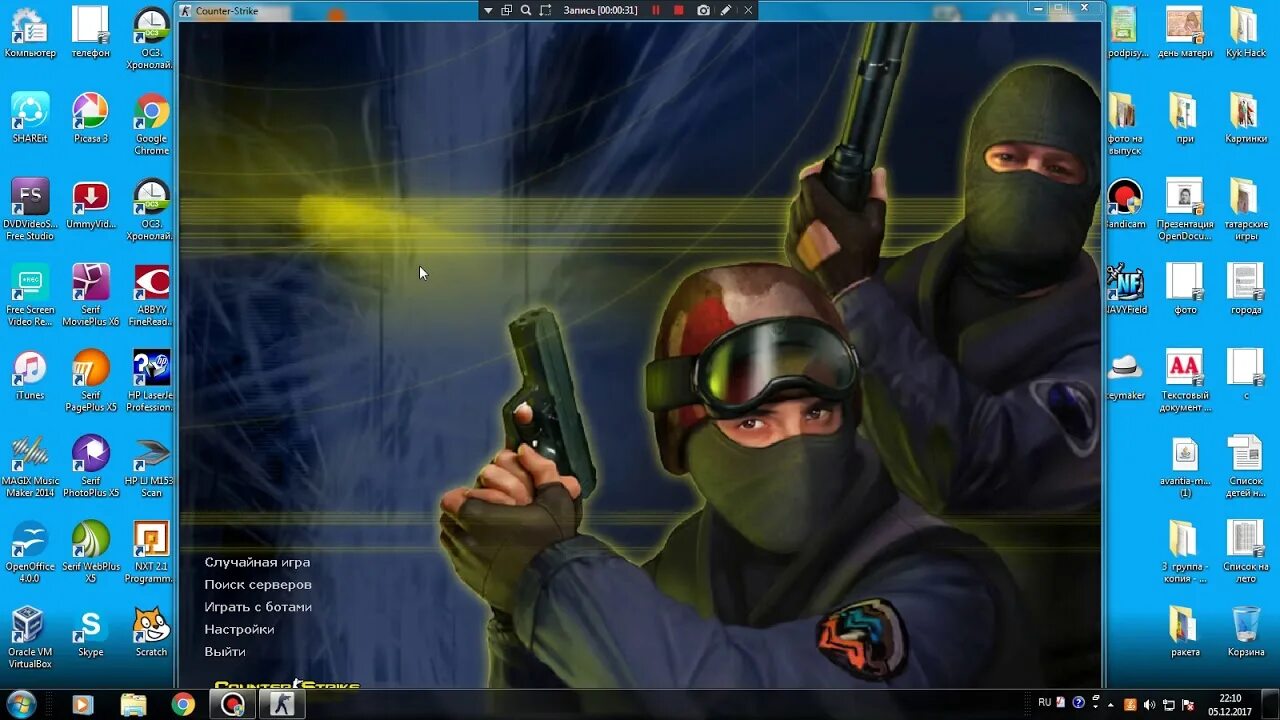The image size is (1280, 720).
Task: Open the Windows Start menu
Action: click(21, 704)
